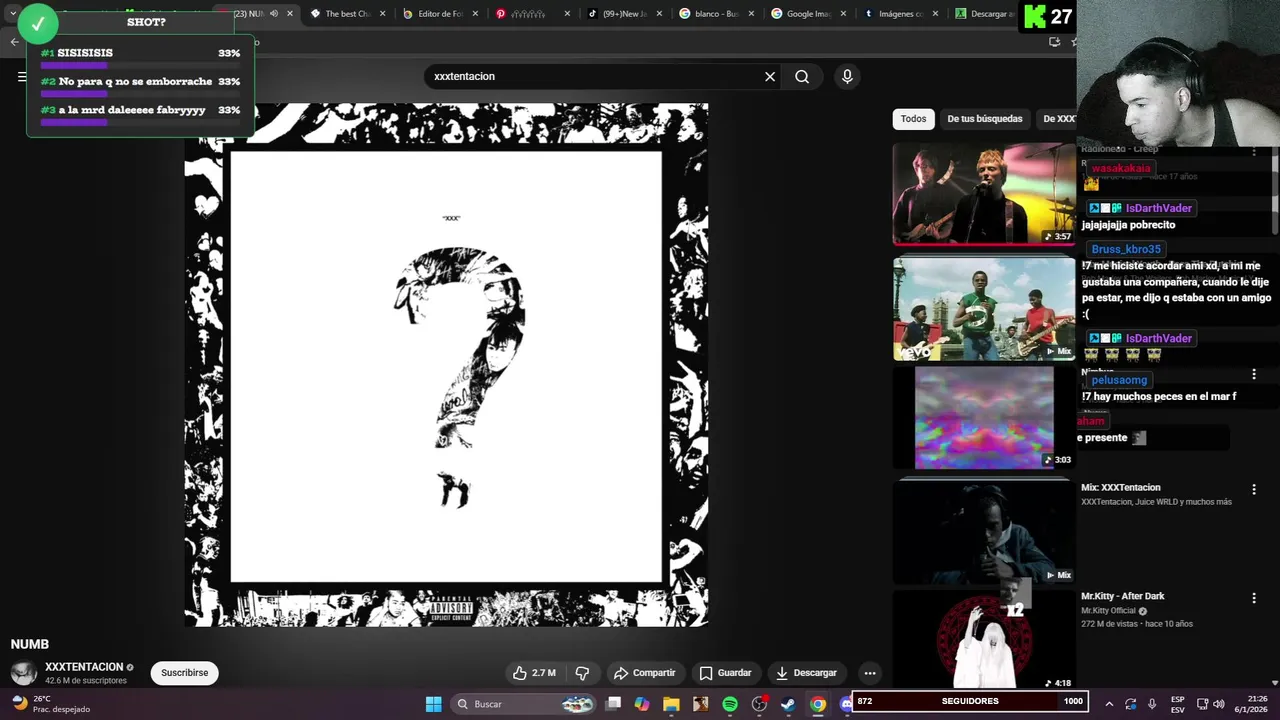
Task: Click Guardar save button
Action: point(726,673)
